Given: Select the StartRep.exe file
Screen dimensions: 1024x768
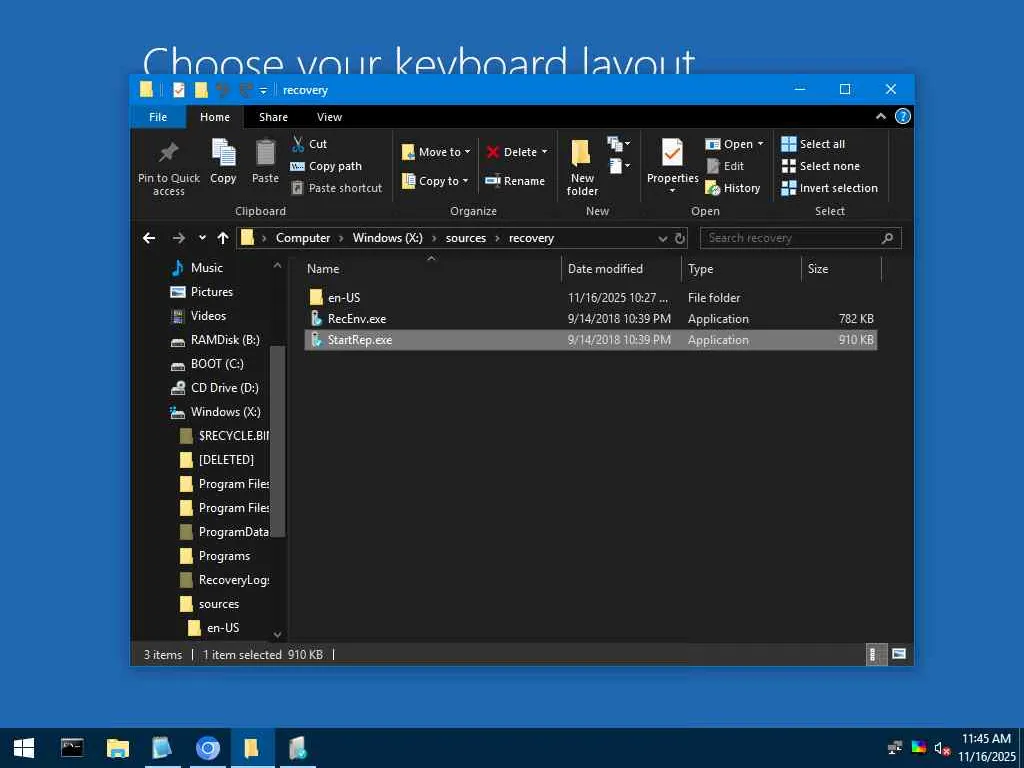Looking at the screenshot, I should tap(590, 340).
